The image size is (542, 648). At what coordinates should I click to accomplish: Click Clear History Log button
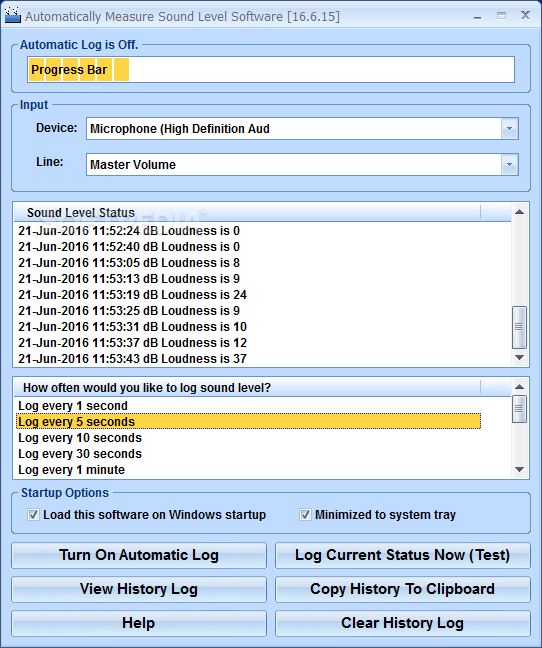[403, 623]
